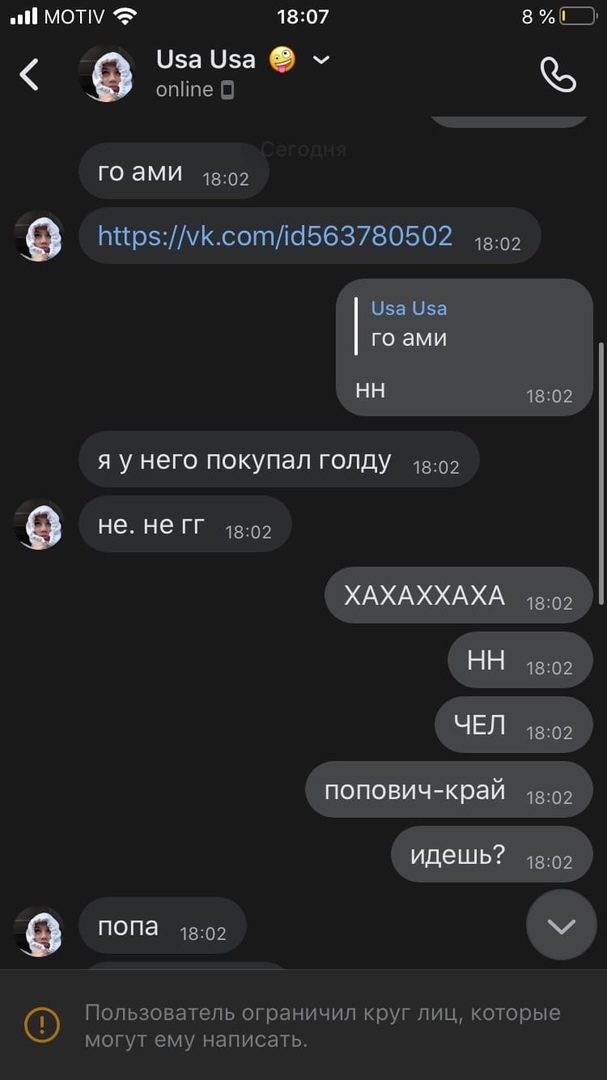Open quoted 'го ами' reply from Usa Usa
The height and width of the screenshot is (1080, 607).
pos(409,324)
